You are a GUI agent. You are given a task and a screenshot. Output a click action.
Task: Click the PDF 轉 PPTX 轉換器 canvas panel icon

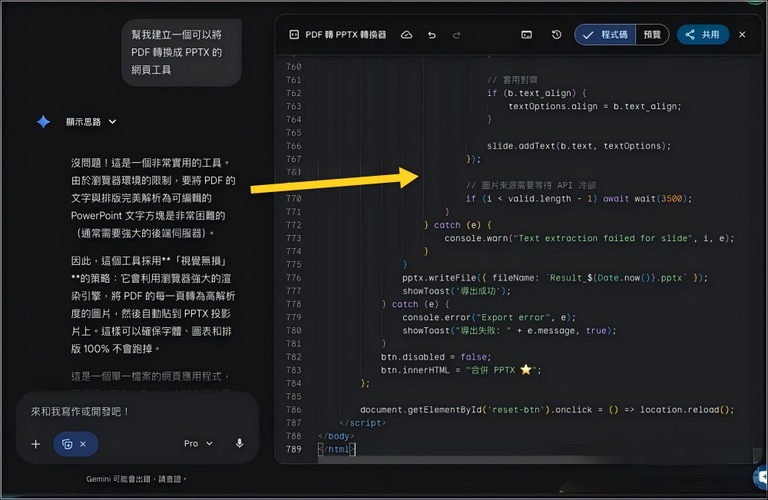pos(294,34)
